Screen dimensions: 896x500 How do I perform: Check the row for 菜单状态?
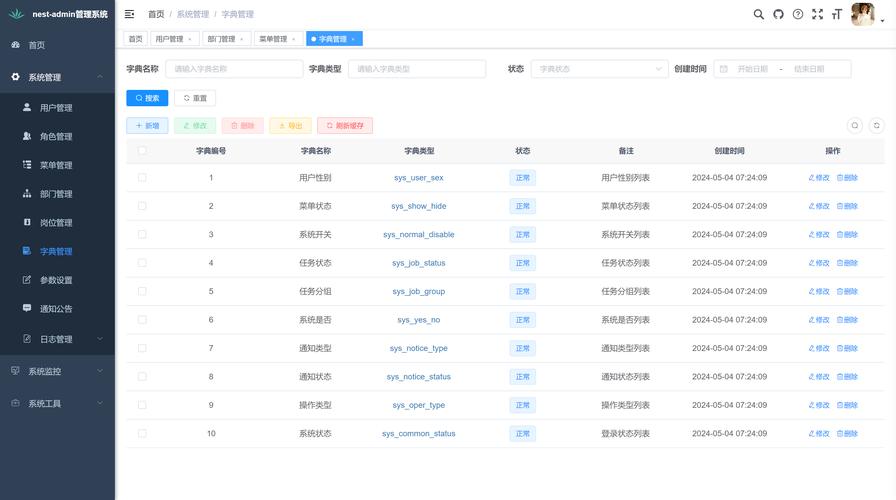pyautogui.click(x=142, y=206)
